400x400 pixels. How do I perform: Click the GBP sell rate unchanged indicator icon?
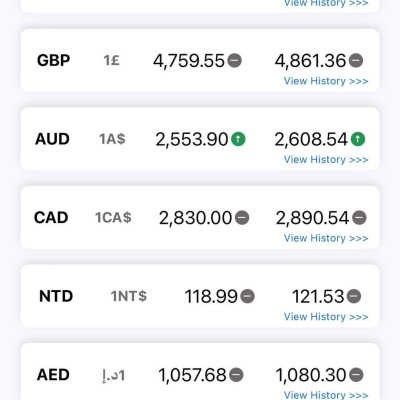pos(356,60)
